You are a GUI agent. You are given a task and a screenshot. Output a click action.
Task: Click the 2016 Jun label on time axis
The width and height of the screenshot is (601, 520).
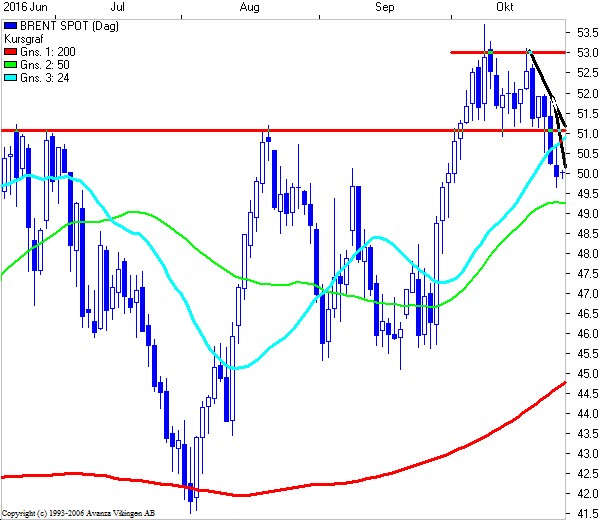(25, 7)
